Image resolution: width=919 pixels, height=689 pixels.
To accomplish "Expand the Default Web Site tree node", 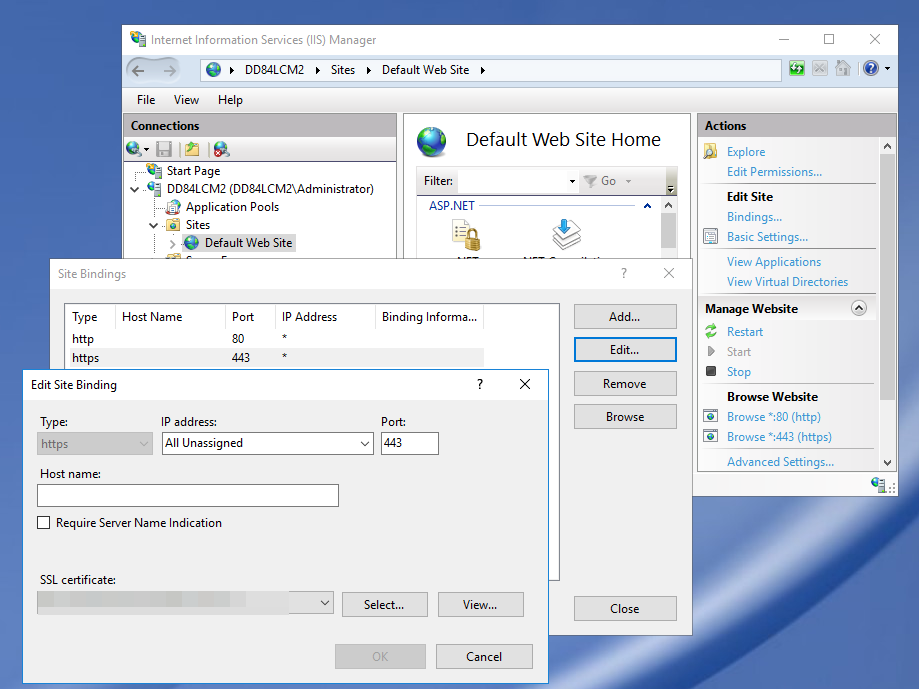I will coord(172,243).
